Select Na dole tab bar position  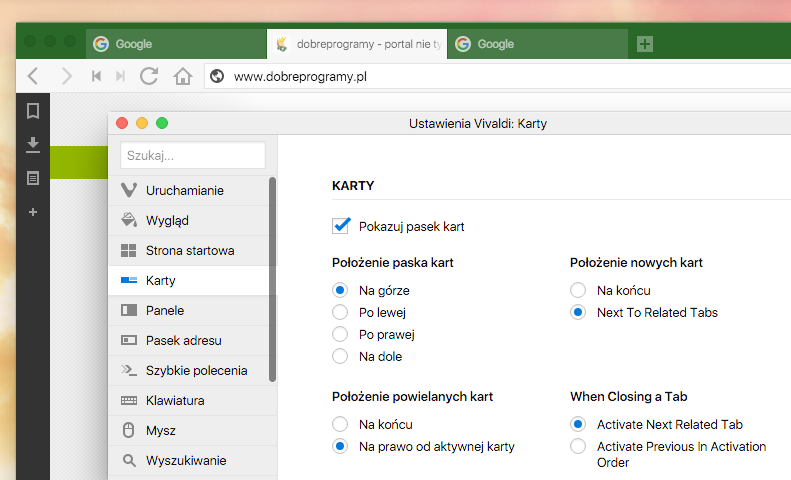click(x=341, y=356)
